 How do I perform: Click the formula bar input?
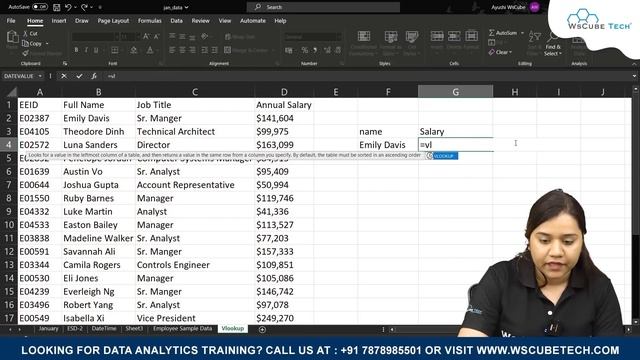click(x=367, y=76)
